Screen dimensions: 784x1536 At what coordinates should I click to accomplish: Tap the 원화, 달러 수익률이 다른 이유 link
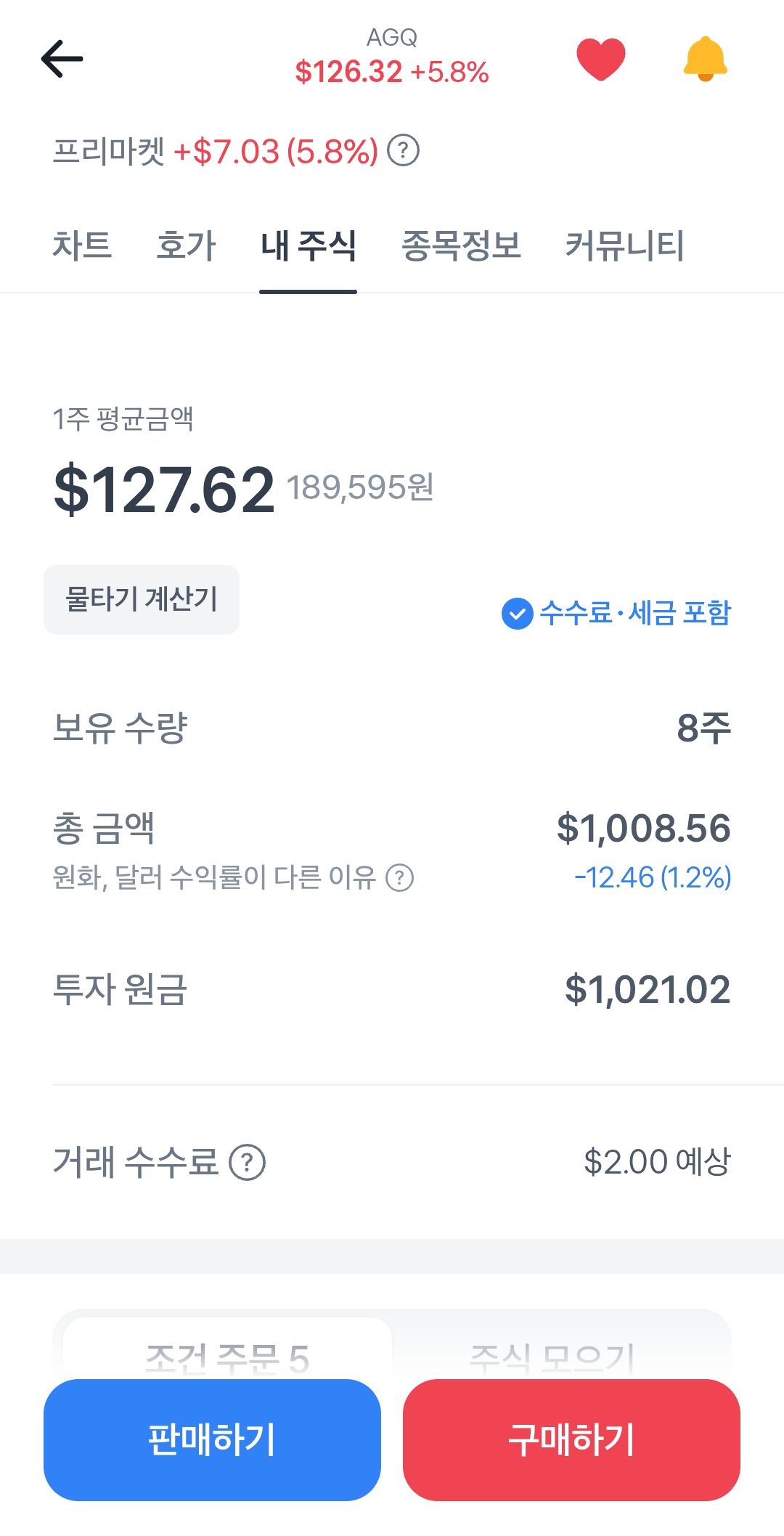click(214, 877)
